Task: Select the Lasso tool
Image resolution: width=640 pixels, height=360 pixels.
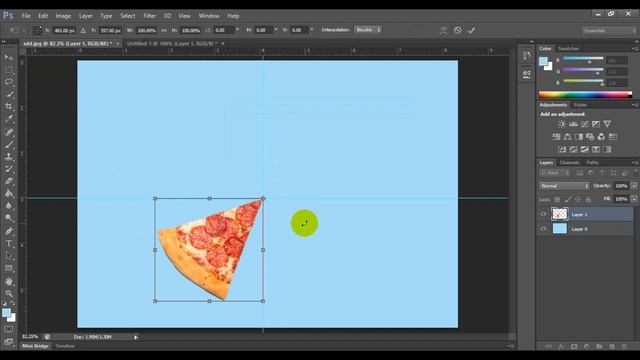Action: click(x=9, y=82)
